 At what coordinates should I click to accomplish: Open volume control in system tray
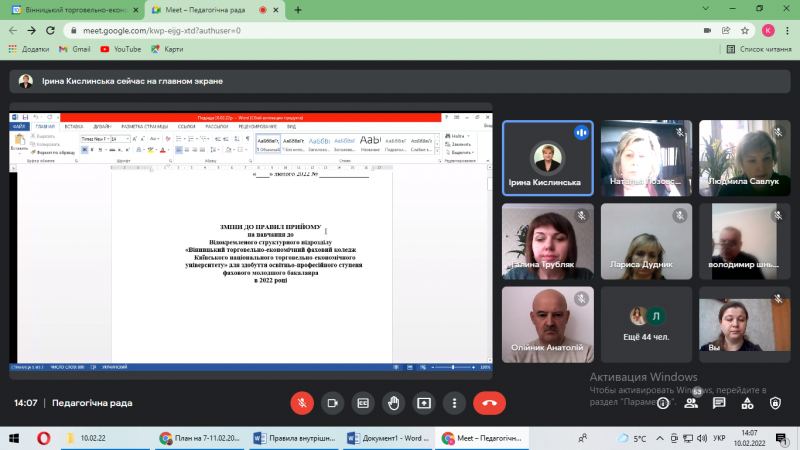pyautogui.click(x=702, y=438)
